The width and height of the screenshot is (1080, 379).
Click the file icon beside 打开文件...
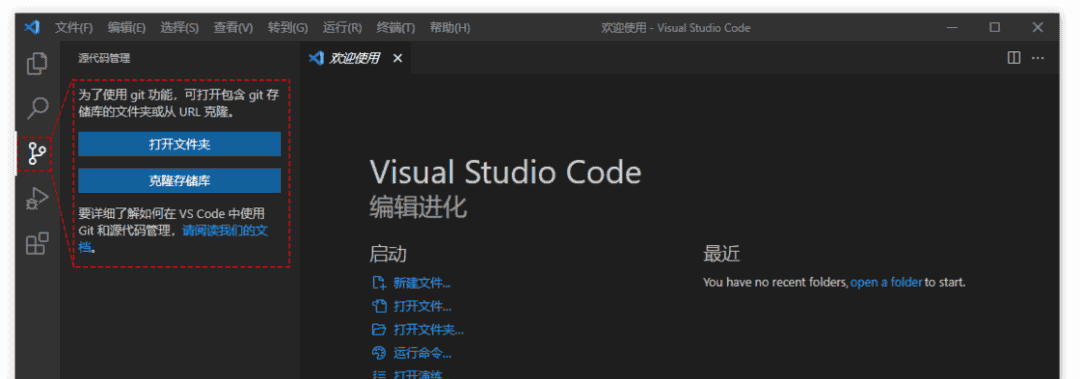pos(379,307)
